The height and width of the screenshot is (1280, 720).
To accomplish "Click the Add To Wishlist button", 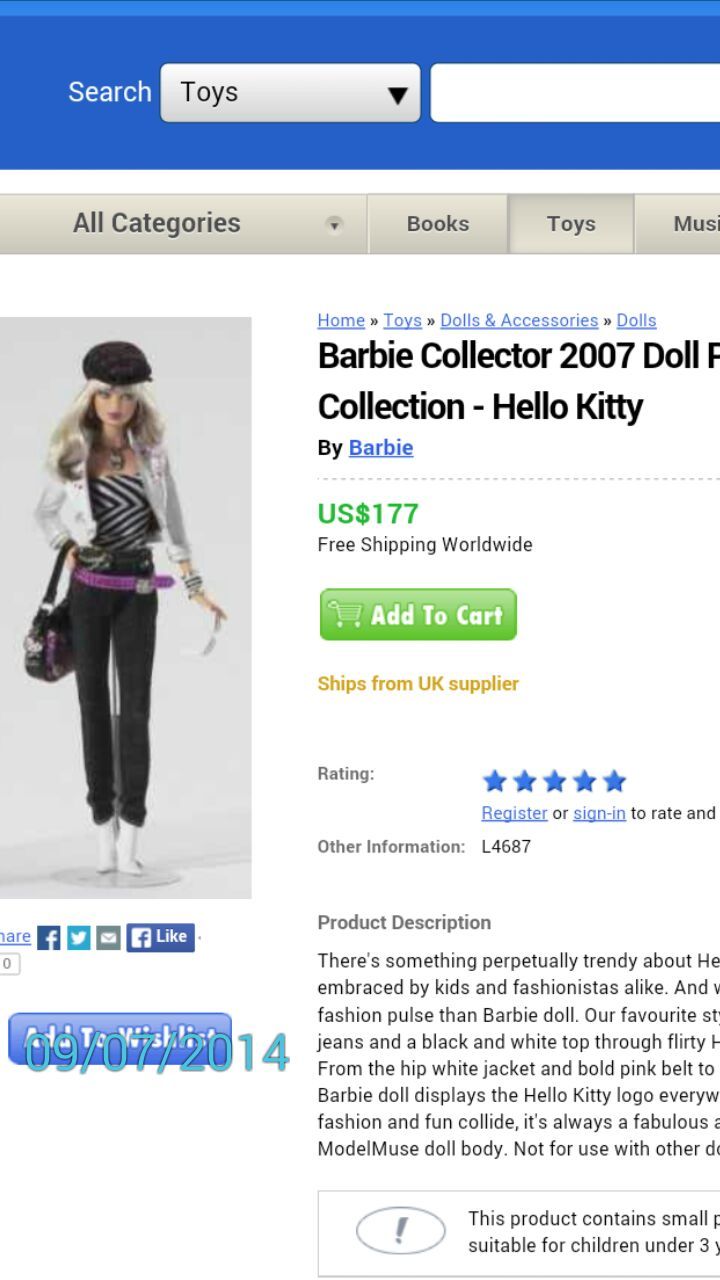I will [120, 1037].
